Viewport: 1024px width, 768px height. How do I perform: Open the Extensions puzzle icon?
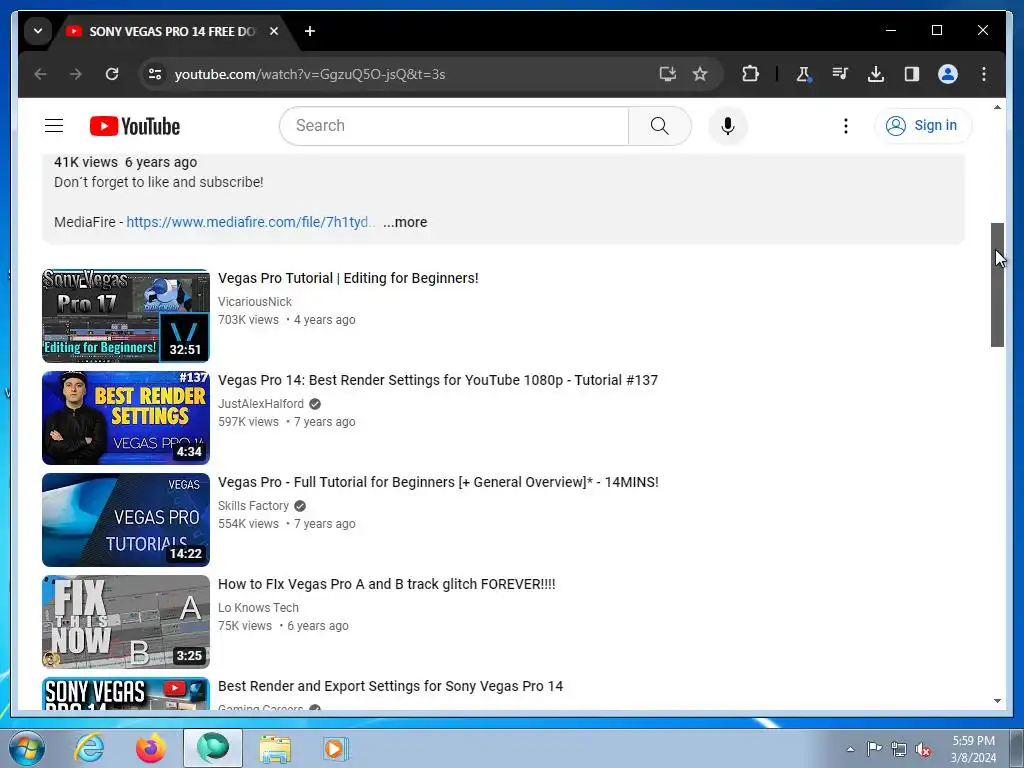coord(750,74)
